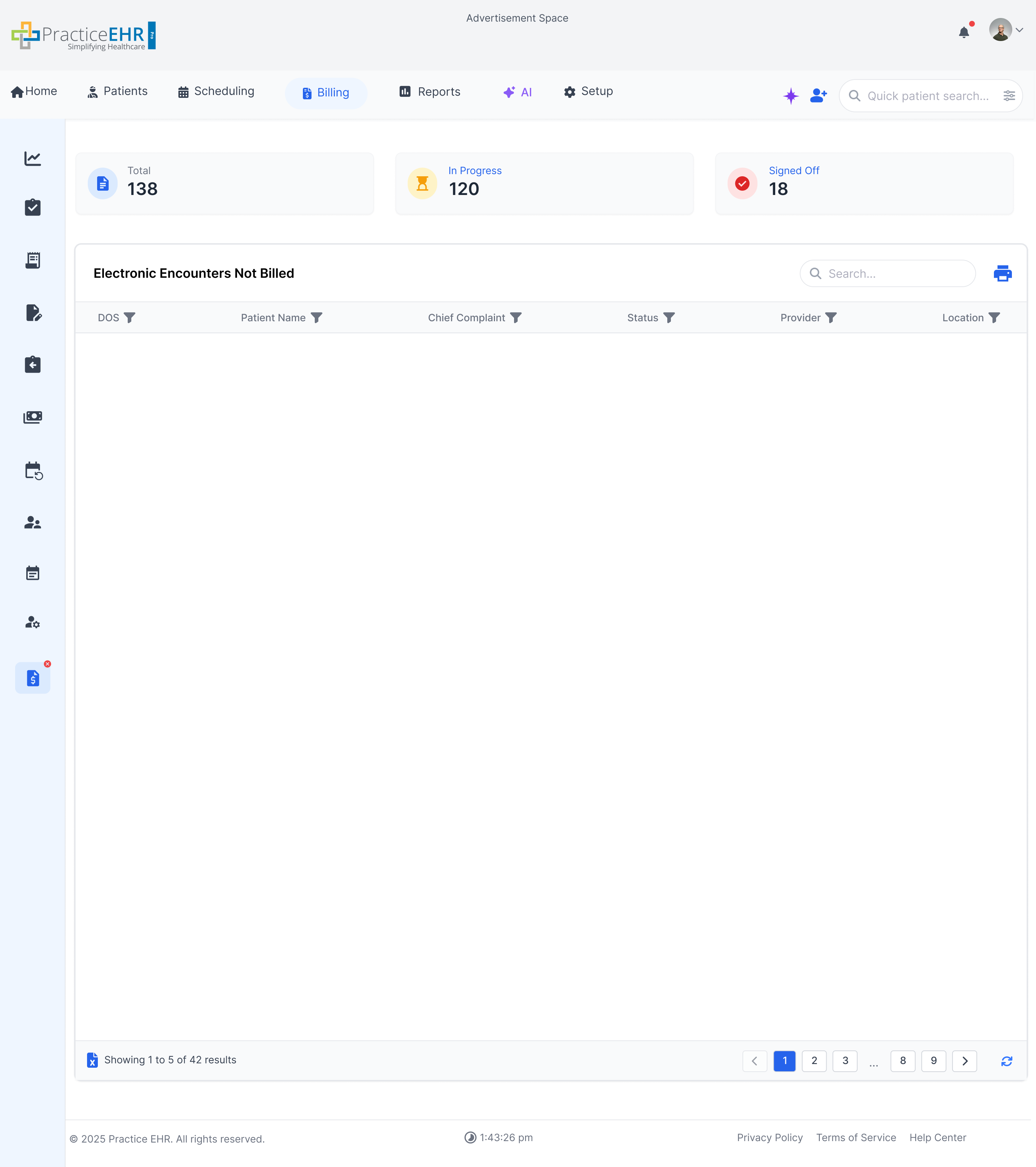Viewport: 1036px width, 1167px height.
Task: Open notifications bell icon
Action: 964,32
